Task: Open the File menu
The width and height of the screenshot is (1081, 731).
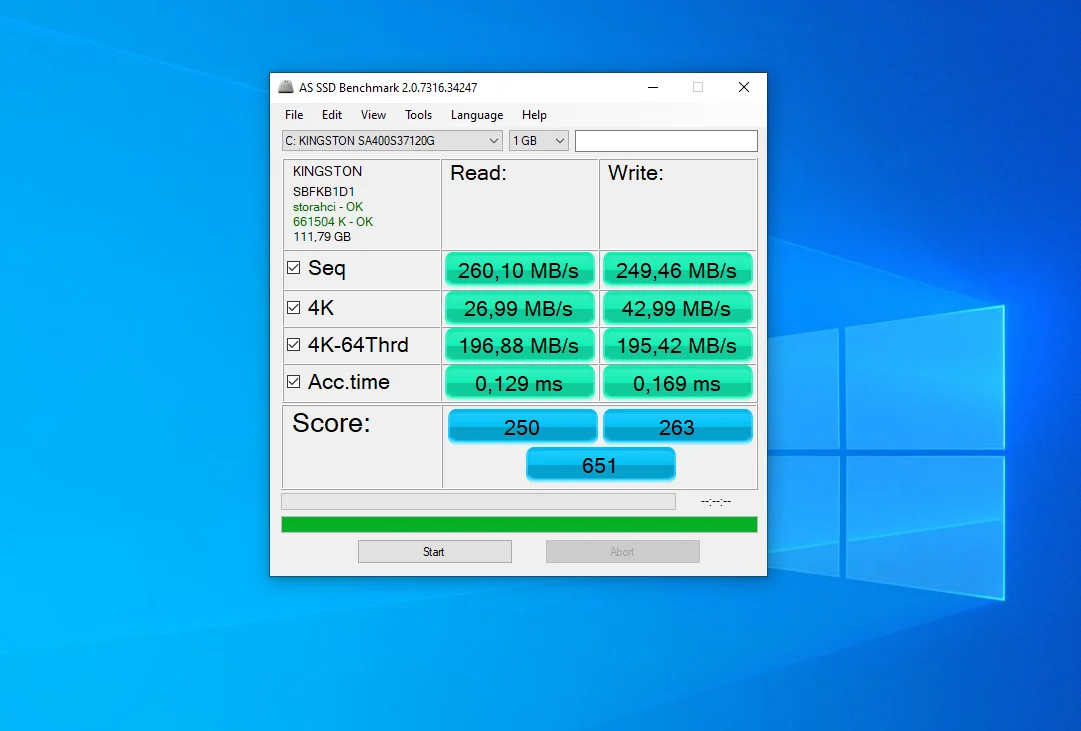Action: point(294,115)
